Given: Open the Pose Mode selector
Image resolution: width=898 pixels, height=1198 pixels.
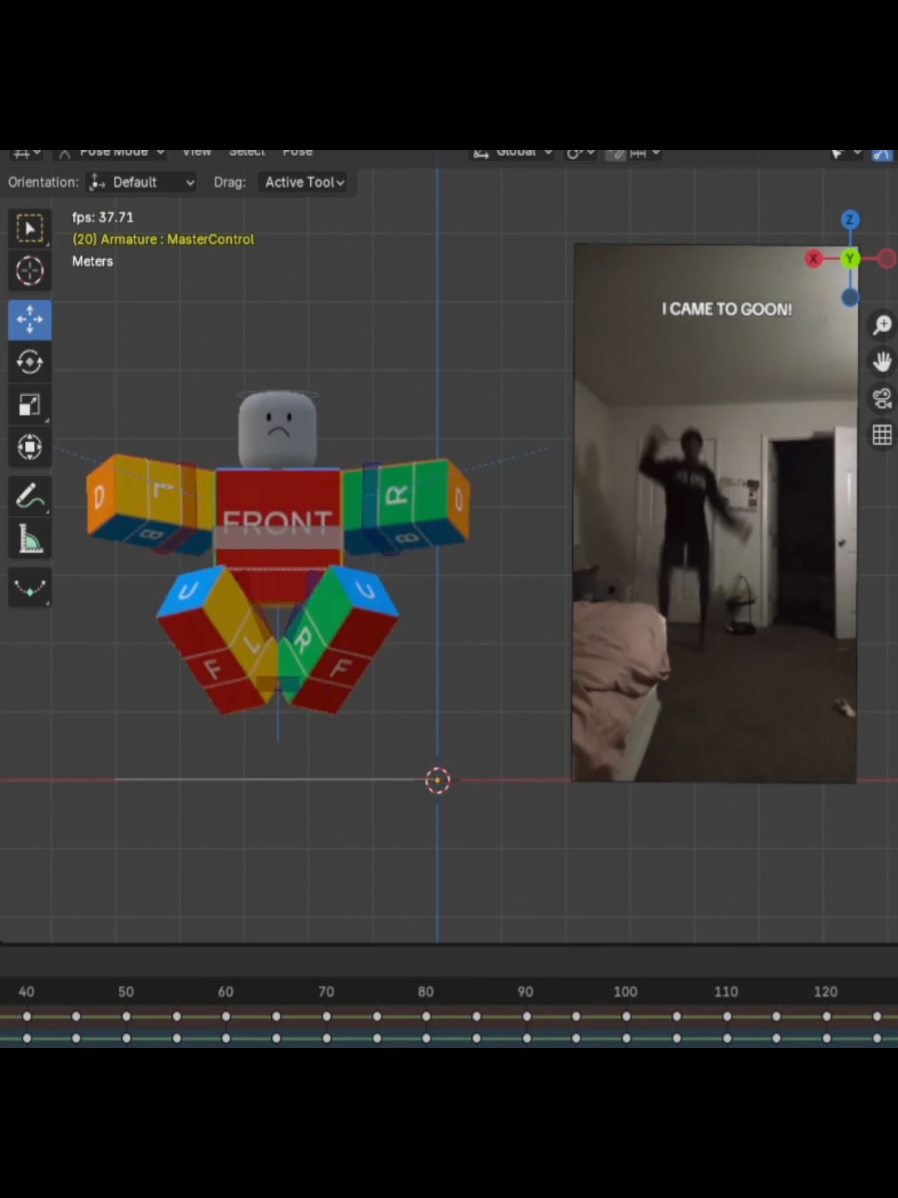Looking at the screenshot, I should pos(112,153).
